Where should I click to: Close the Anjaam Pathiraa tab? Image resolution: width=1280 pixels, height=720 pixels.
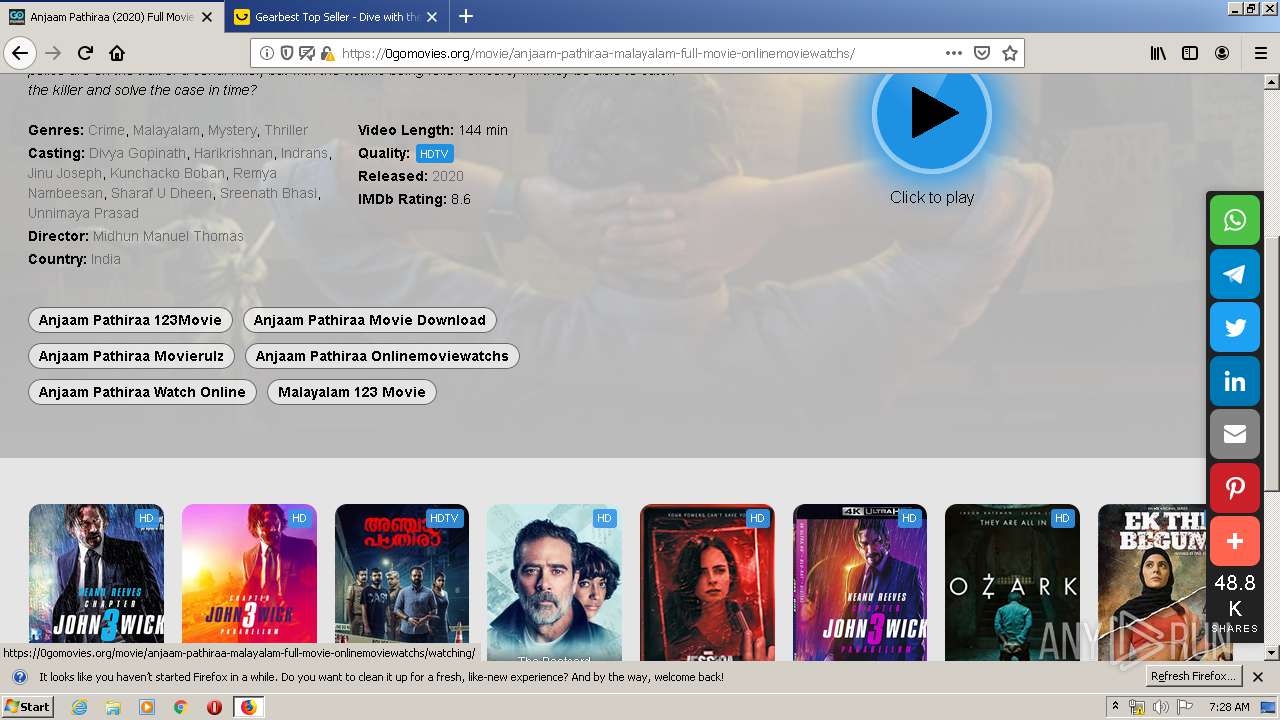click(207, 17)
